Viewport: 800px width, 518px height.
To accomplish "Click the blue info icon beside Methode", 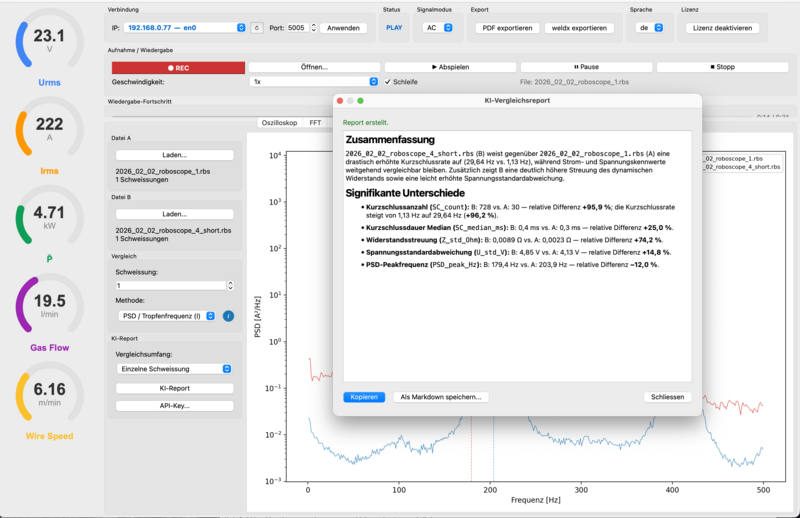I will (x=229, y=316).
